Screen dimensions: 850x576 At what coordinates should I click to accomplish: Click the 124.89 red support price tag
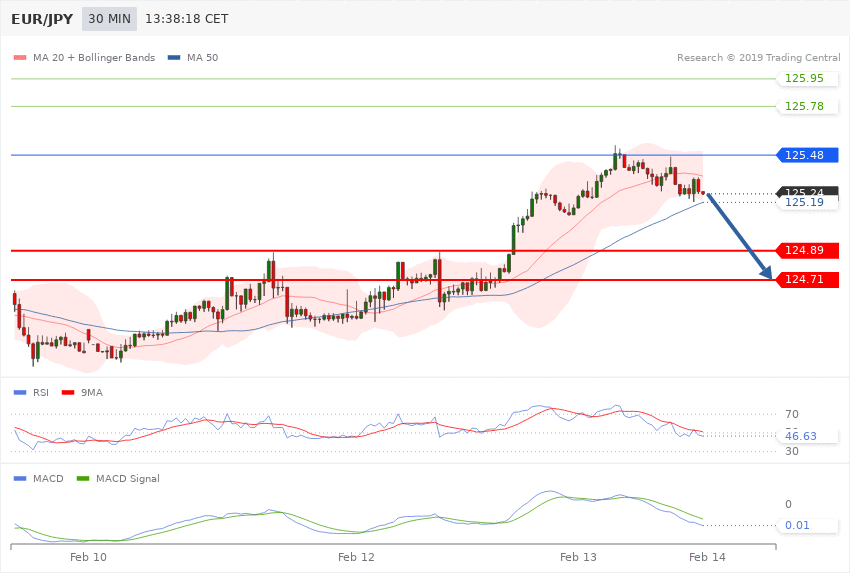click(808, 250)
